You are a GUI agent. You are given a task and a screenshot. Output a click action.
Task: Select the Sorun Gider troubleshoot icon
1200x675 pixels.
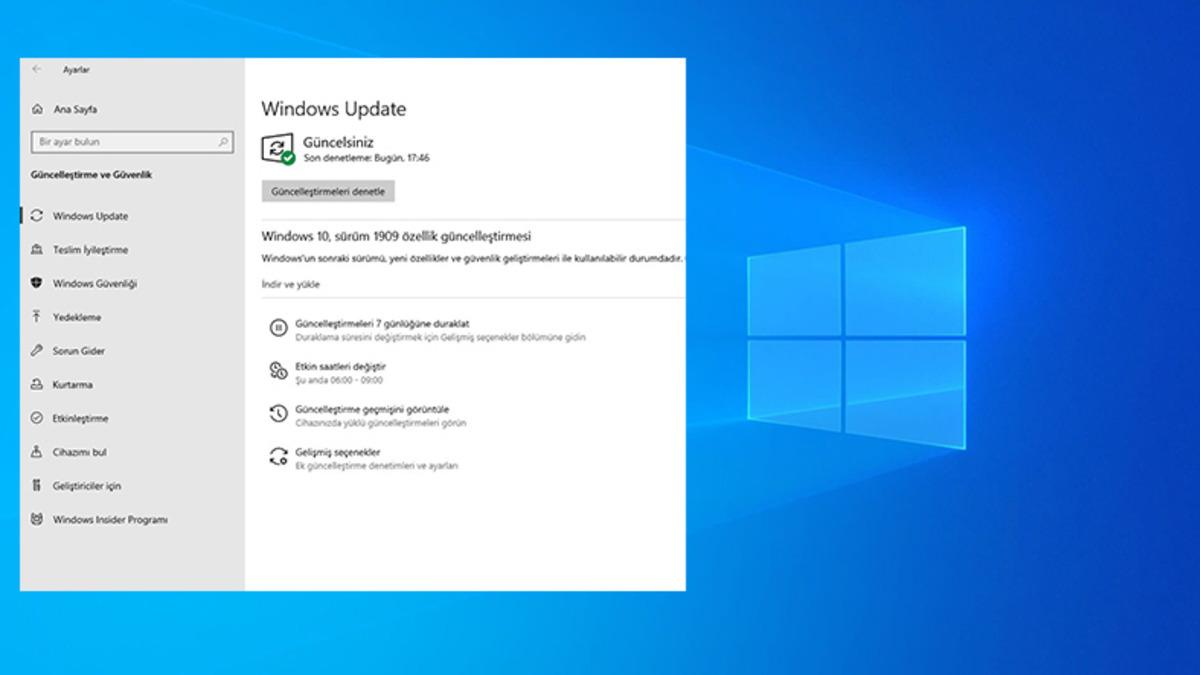coord(37,351)
